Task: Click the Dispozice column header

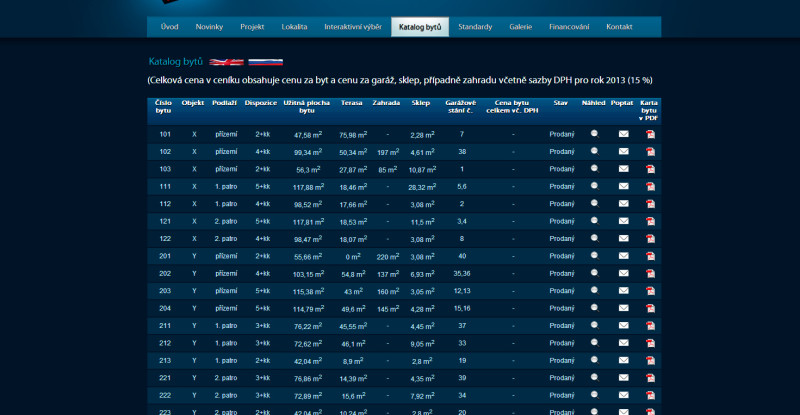Action: pyautogui.click(x=261, y=103)
